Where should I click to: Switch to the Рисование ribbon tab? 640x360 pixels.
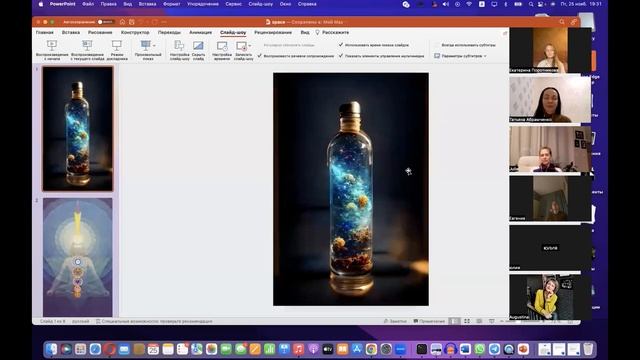(100, 32)
